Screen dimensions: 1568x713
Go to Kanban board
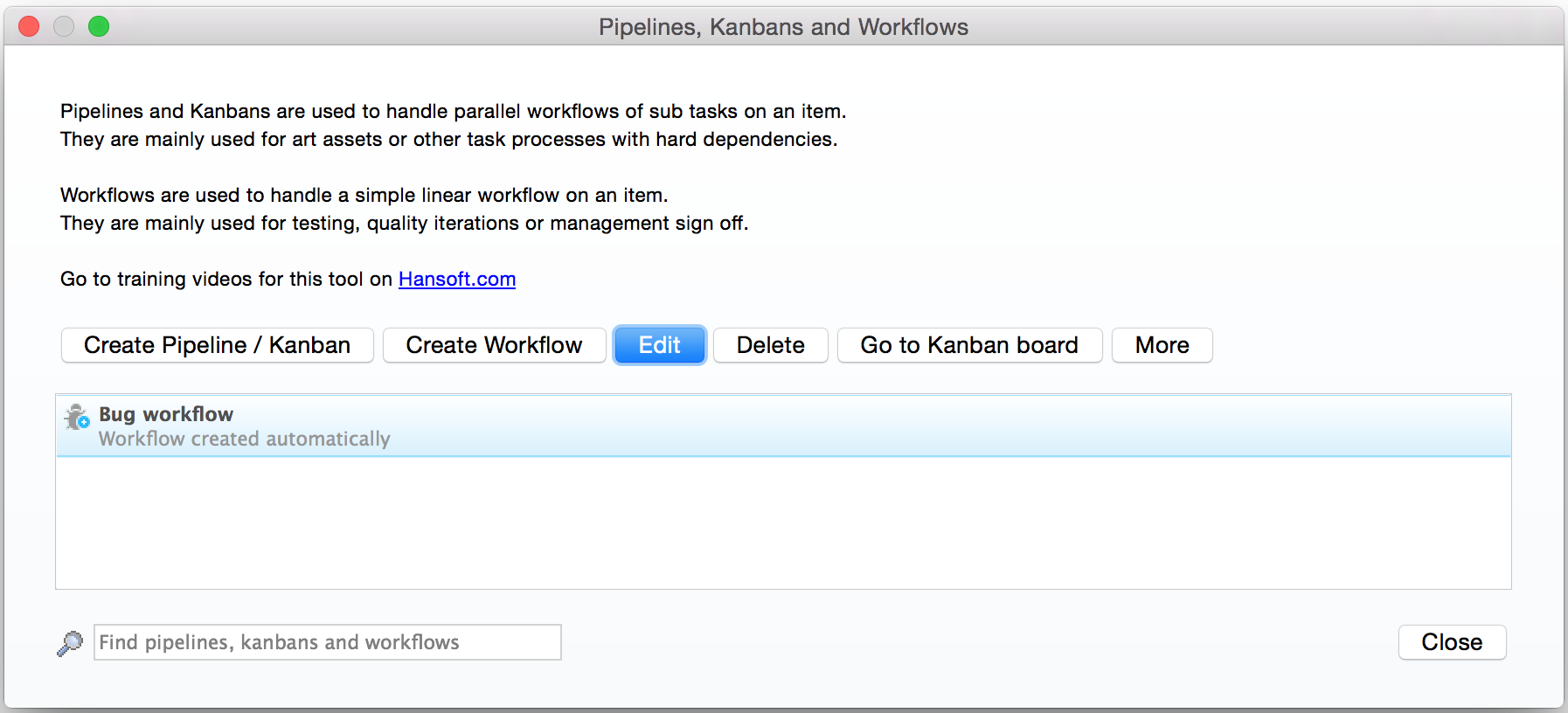point(970,345)
